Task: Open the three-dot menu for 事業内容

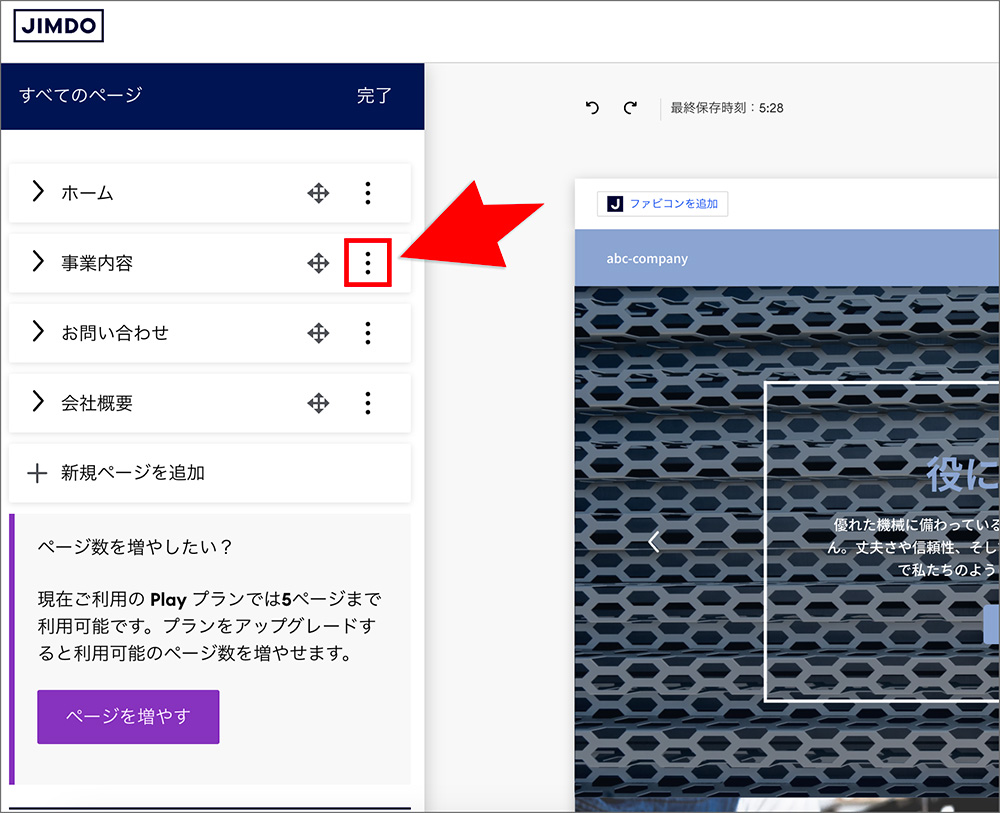Action: click(368, 263)
